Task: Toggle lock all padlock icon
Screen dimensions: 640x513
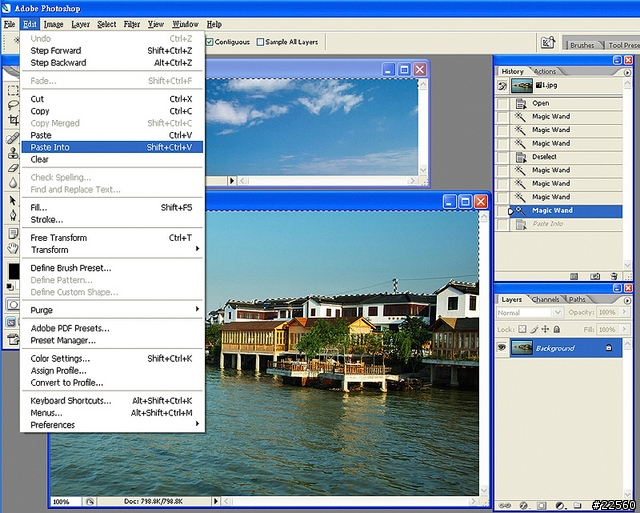Action: pos(557,329)
